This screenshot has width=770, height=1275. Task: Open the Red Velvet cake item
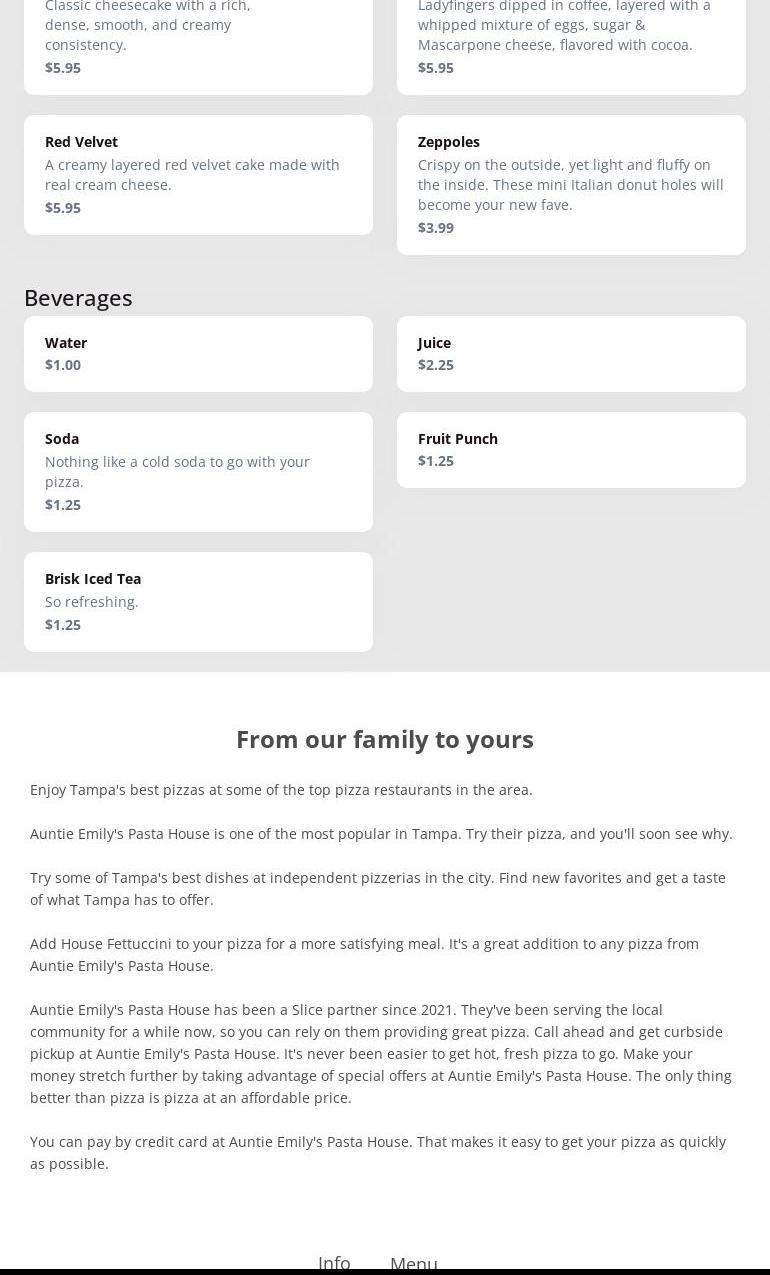click(x=198, y=174)
